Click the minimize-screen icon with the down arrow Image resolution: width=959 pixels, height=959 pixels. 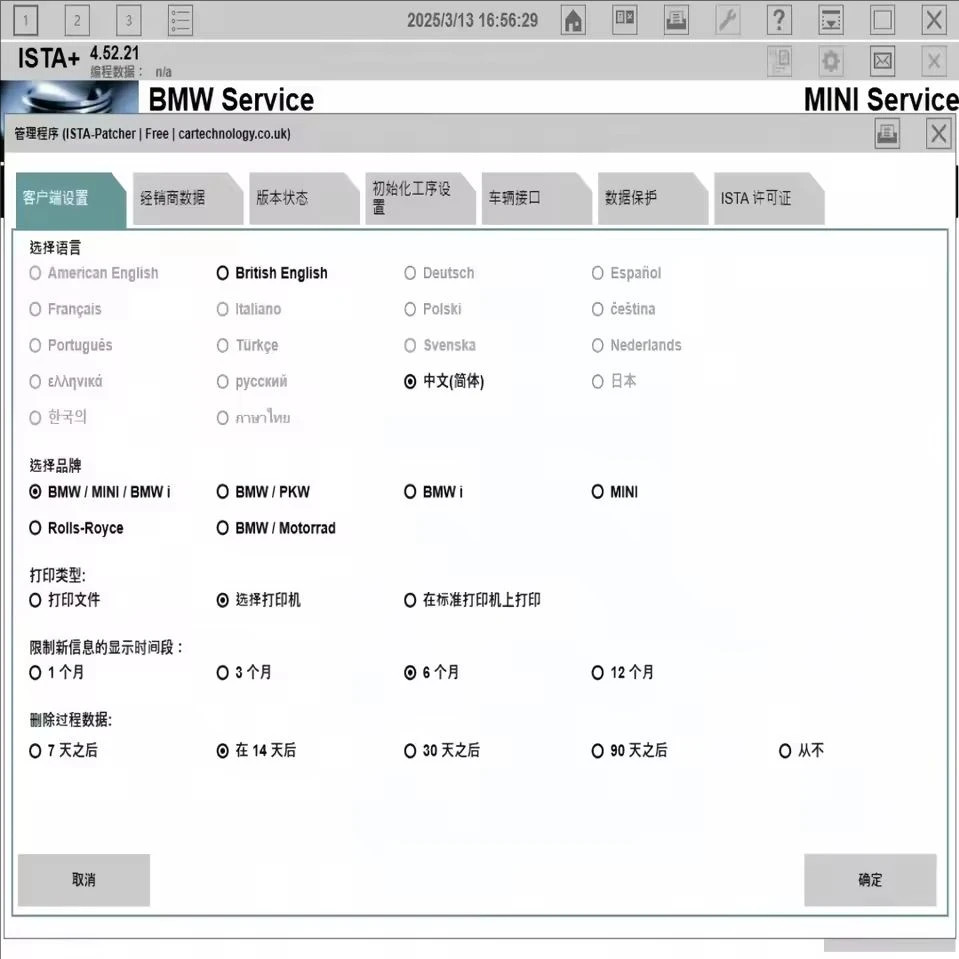pos(830,19)
